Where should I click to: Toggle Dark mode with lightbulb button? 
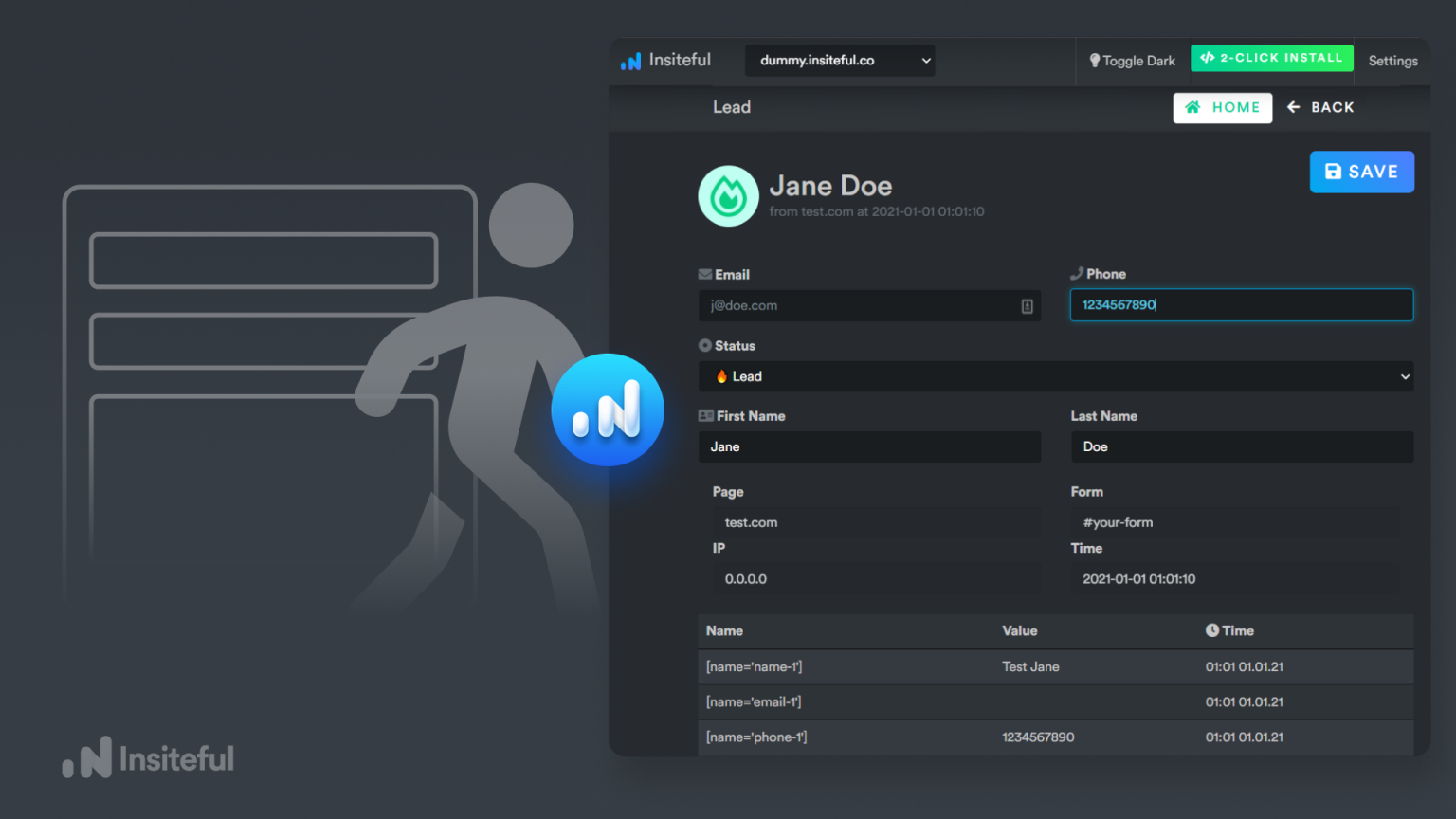coord(1132,61)
